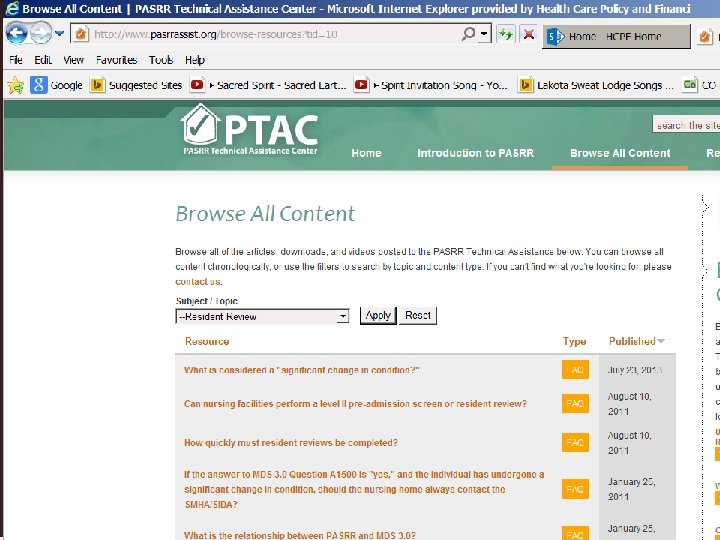The image size is (720, 540).
Task: Click the CO favorite icon
Action: click(x=689, y=85)
